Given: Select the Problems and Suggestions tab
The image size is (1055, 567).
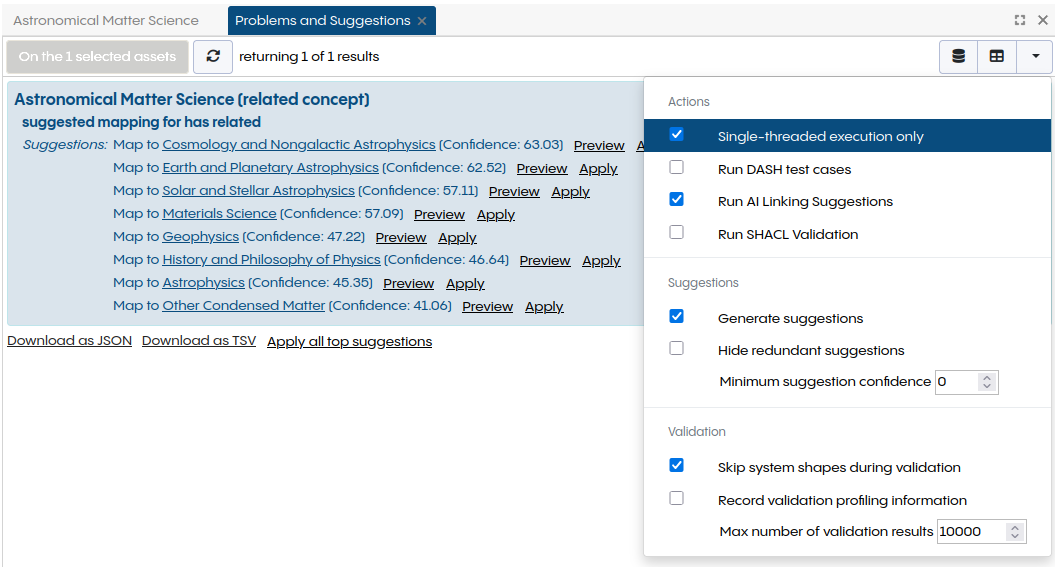Looking at the screenshot, I should pyautogui.click(x=322, y=21).
